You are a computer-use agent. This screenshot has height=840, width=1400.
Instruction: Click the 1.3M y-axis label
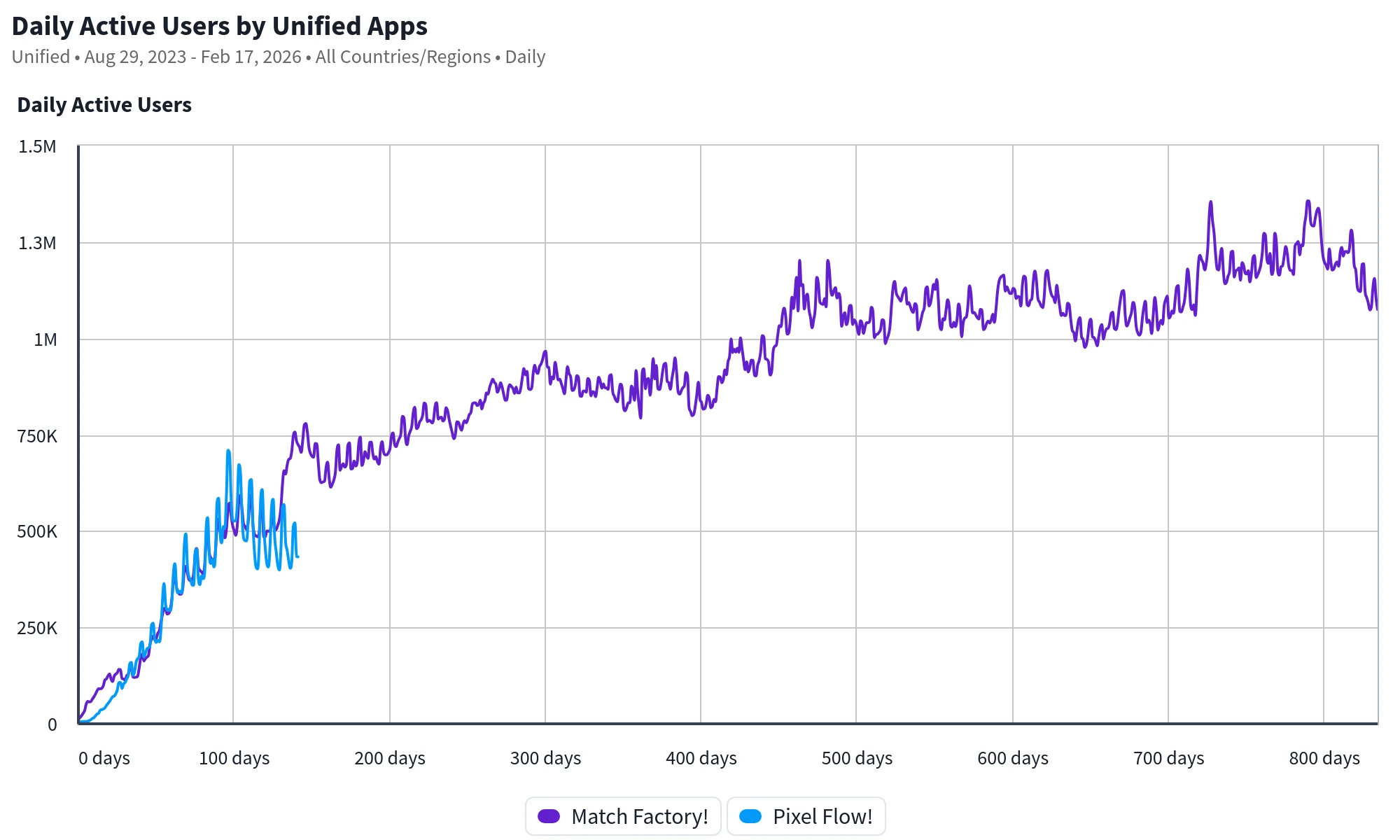click(x=38, y=244)
